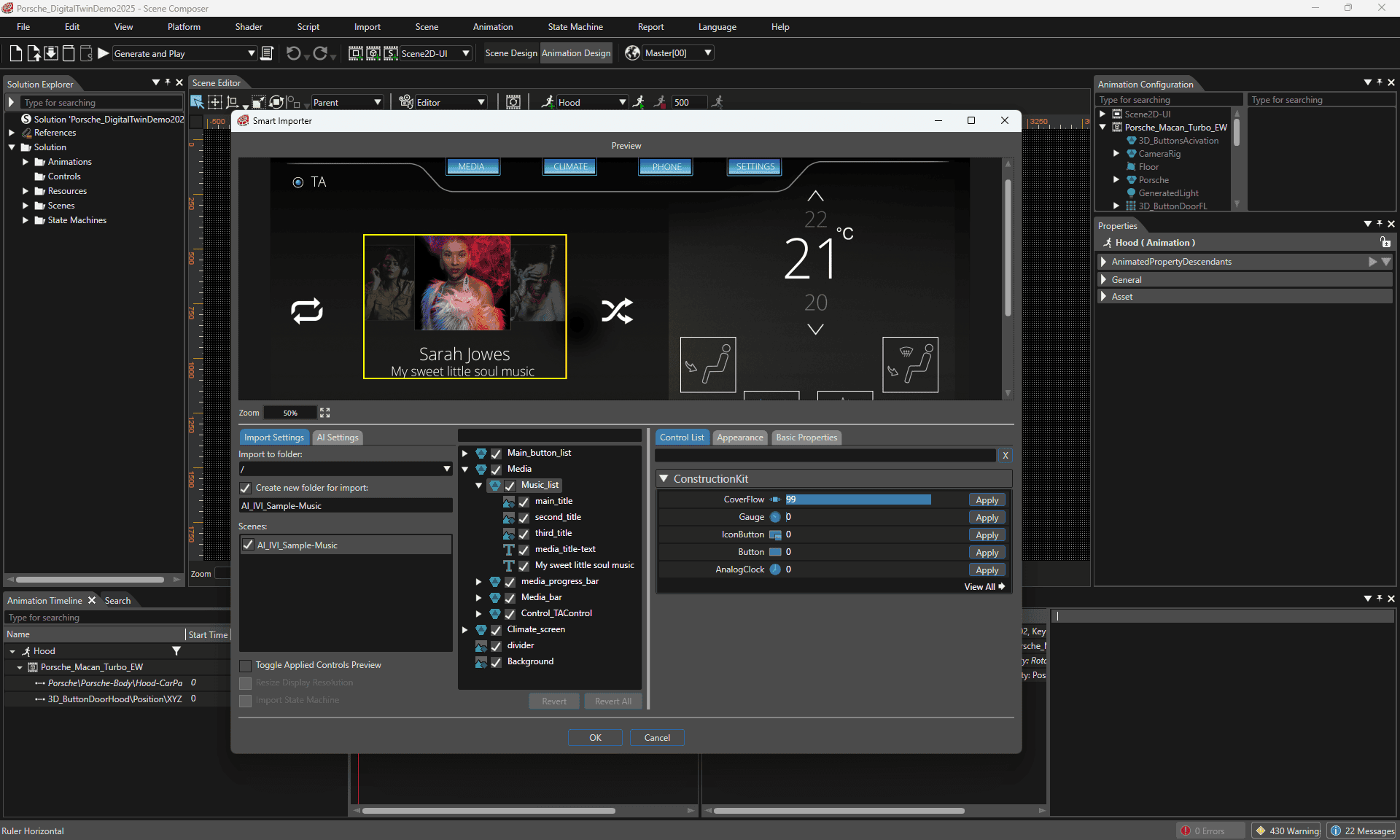Click the lock icon in Properties header
This screenshot has width=1400, height=840.
coord(1385,242)
